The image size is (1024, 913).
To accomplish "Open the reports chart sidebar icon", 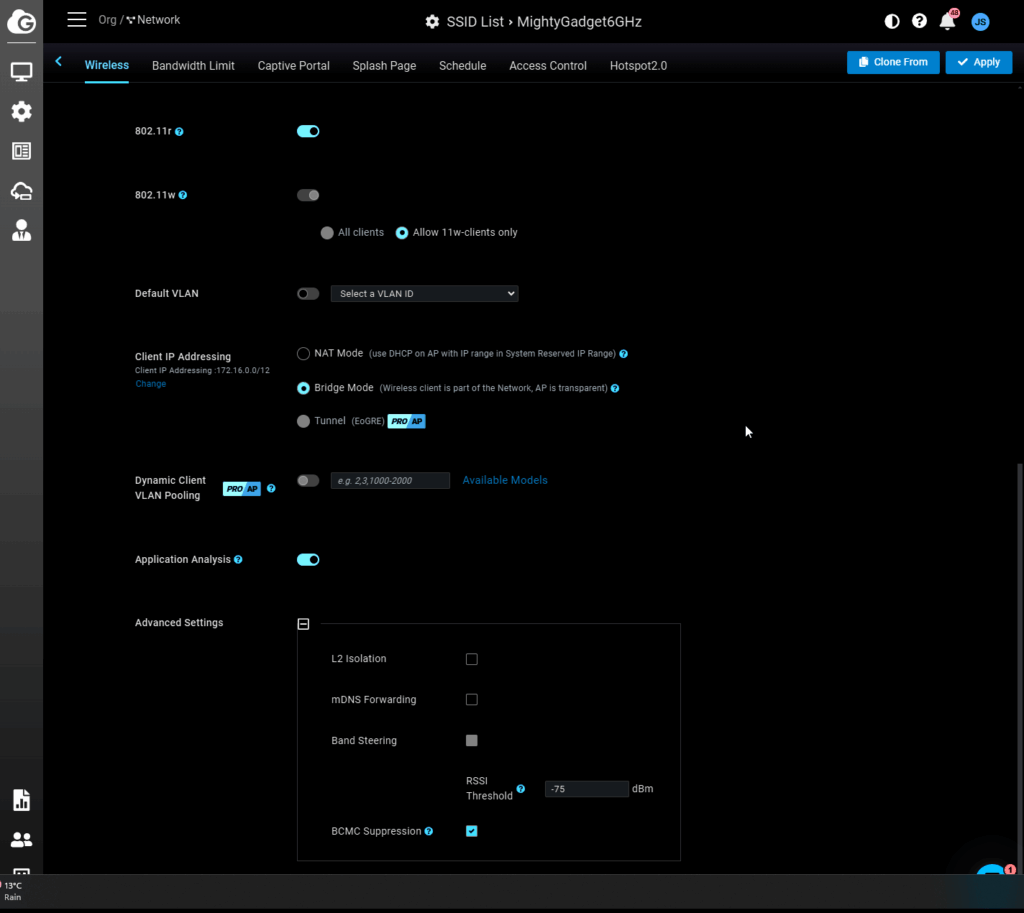I will 21,800.
